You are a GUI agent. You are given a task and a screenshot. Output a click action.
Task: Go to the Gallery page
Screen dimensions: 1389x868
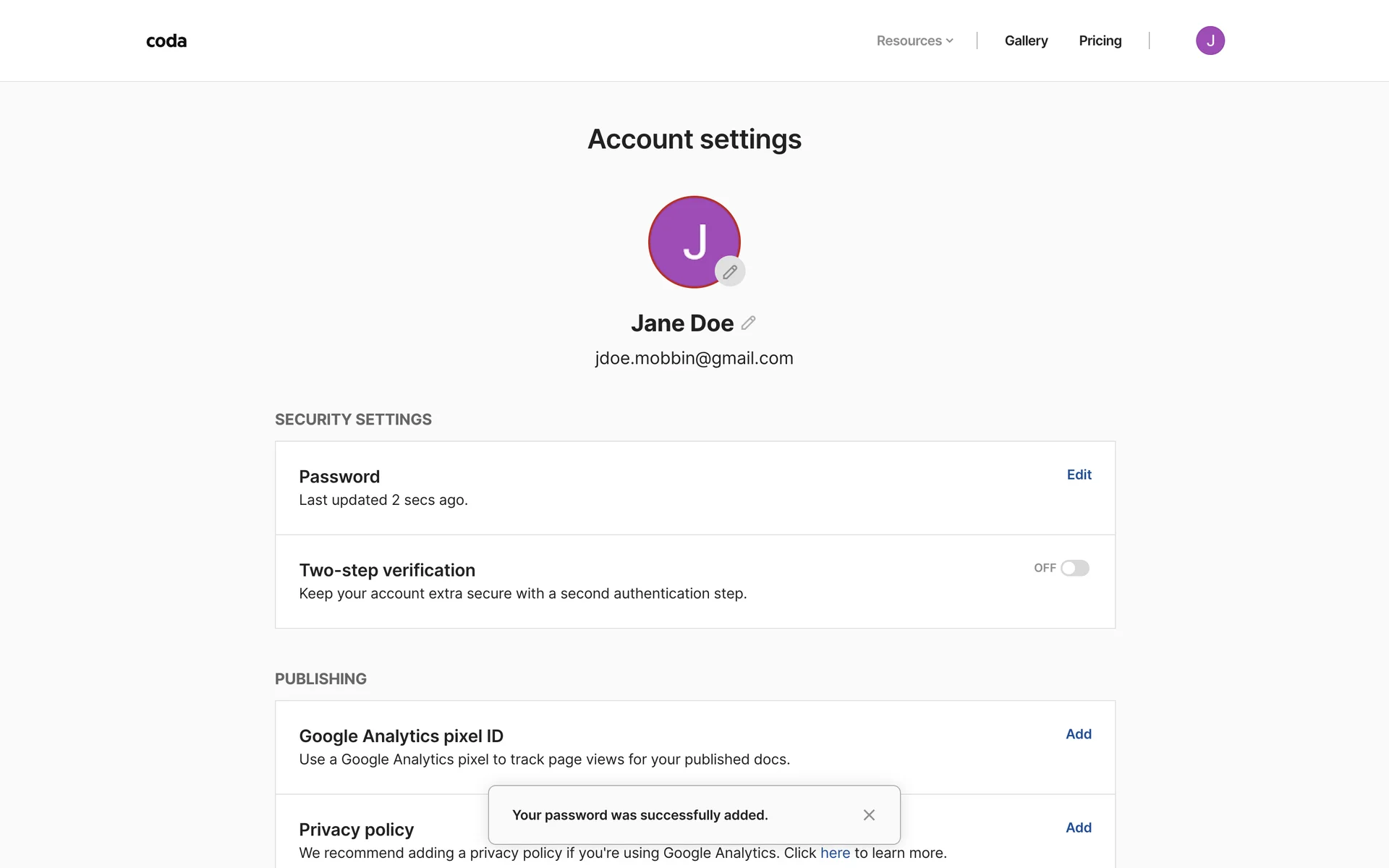pos(1026,41)
